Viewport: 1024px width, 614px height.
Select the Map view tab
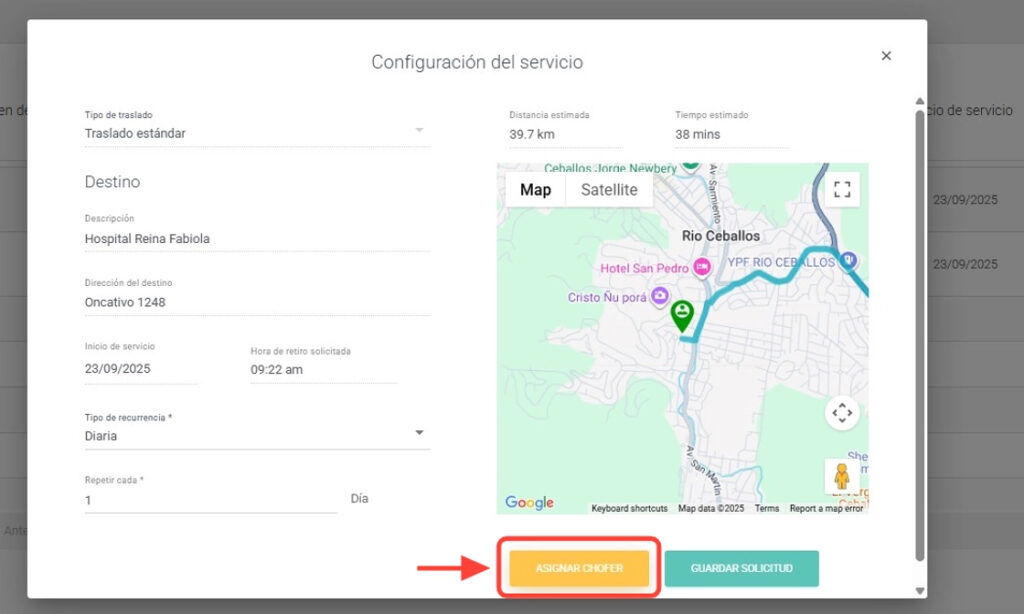pyautogui.click(x=535, y=190)
